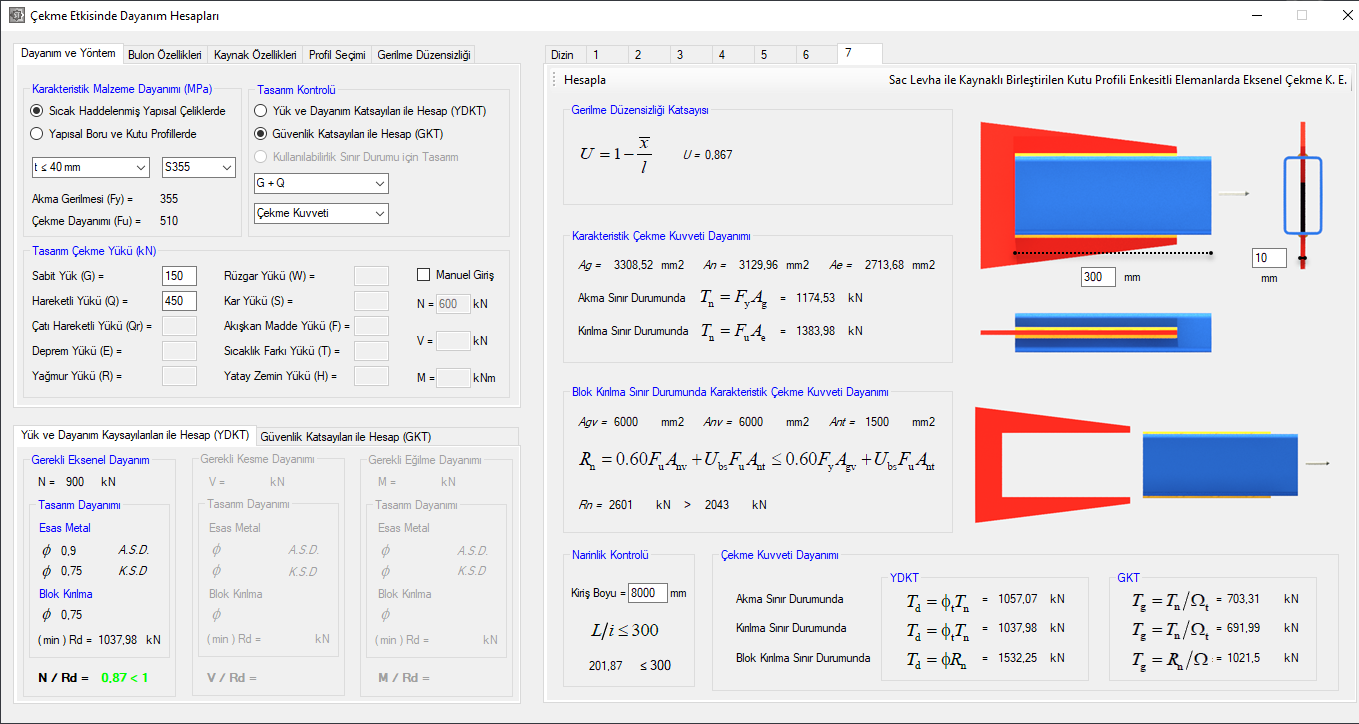This screenshot has width=1359, height=724.
Task: Click the Kar Yükü (S) input field
Action: point(372,301)
